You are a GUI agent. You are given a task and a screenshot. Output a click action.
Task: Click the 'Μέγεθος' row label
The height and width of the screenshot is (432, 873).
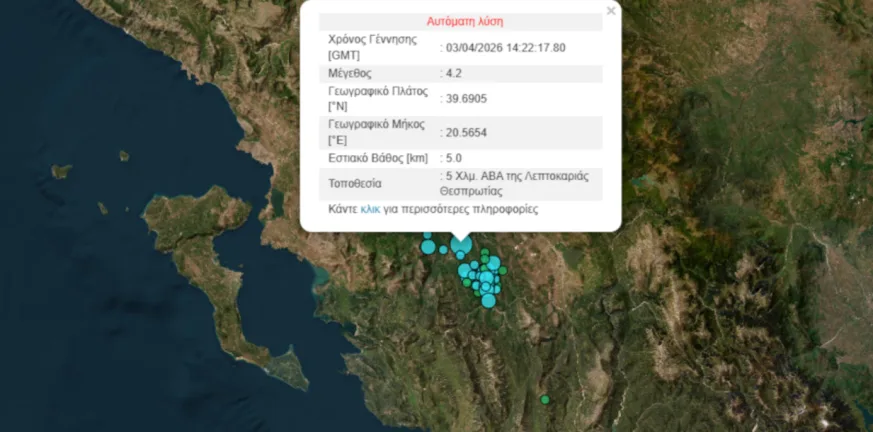click(352, 73)
